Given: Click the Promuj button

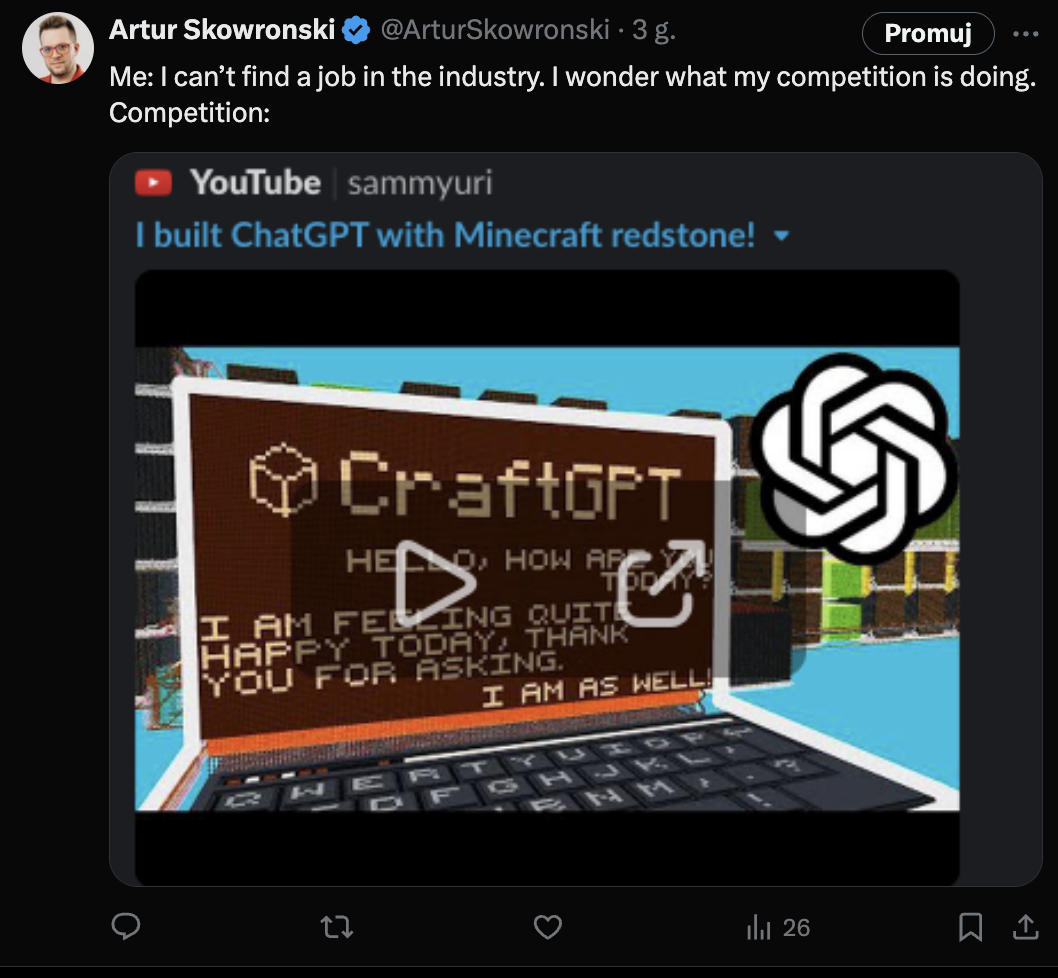Looking at the screenshot, I should click(x=927, y=33).
